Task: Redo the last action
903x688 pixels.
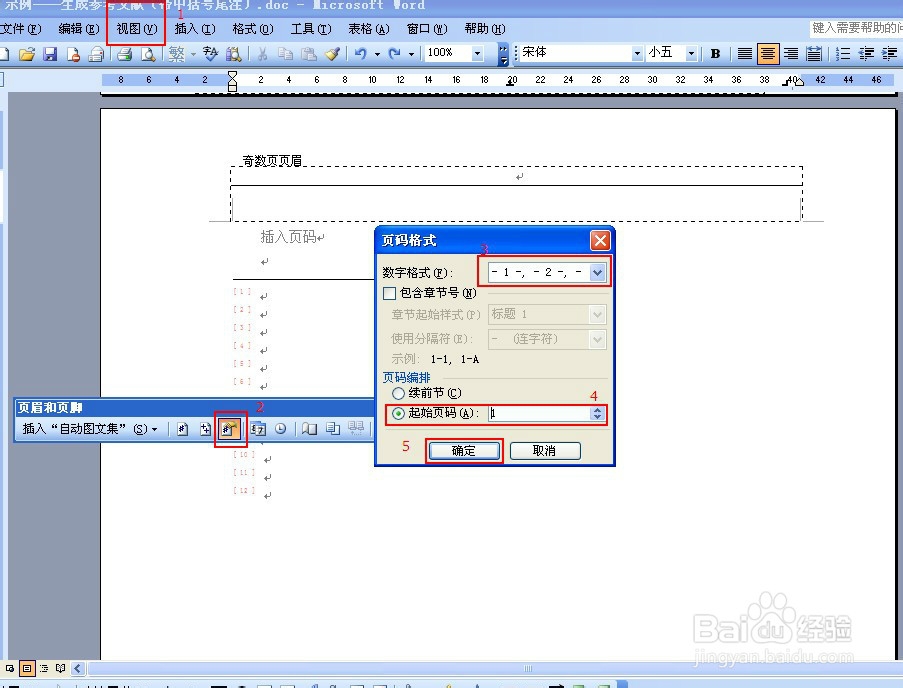Action: [x=394, y=54]
